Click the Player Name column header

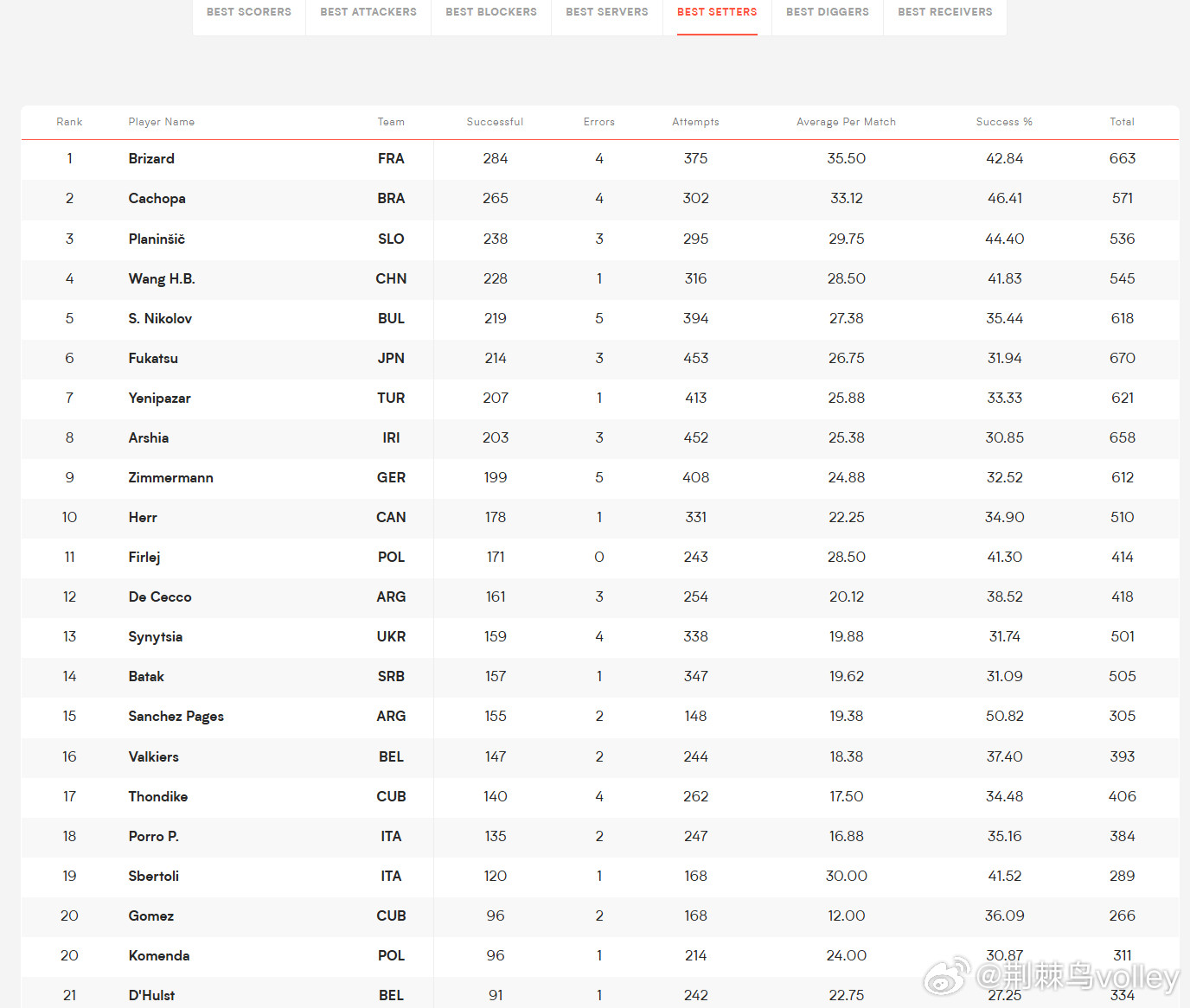[x=162, y=122]
